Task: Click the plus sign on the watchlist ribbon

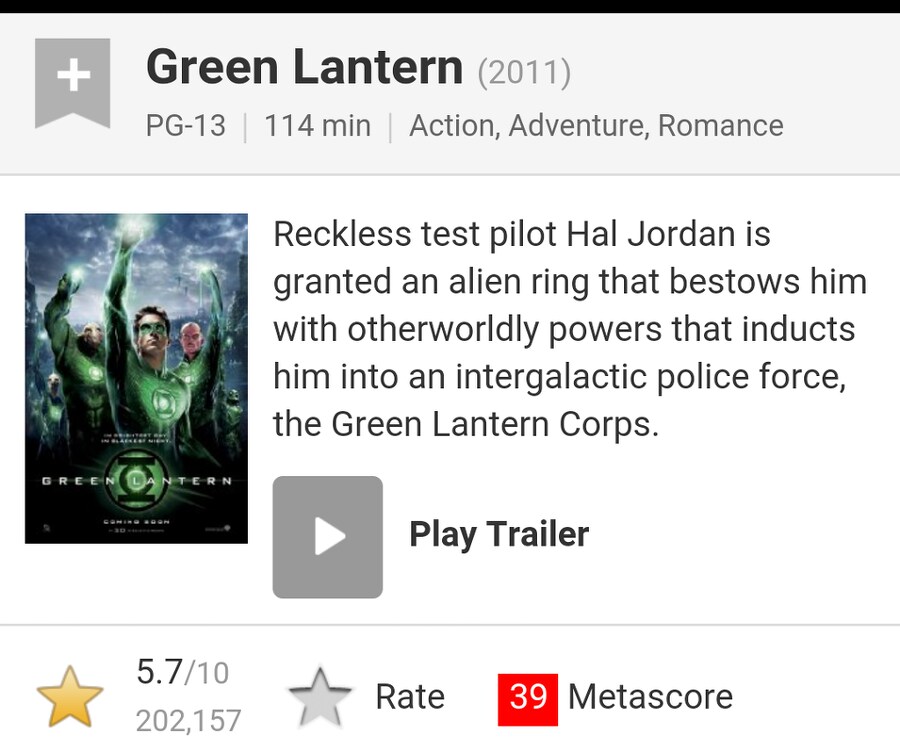Action: point(73,75)
